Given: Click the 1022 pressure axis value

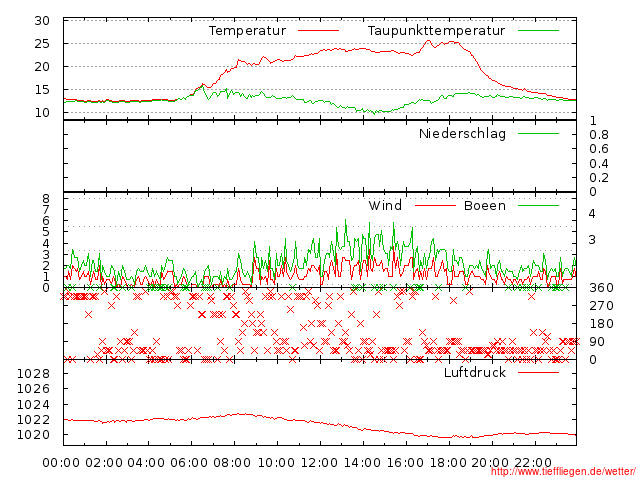Looking at the screenshot, I should [x=33, y=420].
